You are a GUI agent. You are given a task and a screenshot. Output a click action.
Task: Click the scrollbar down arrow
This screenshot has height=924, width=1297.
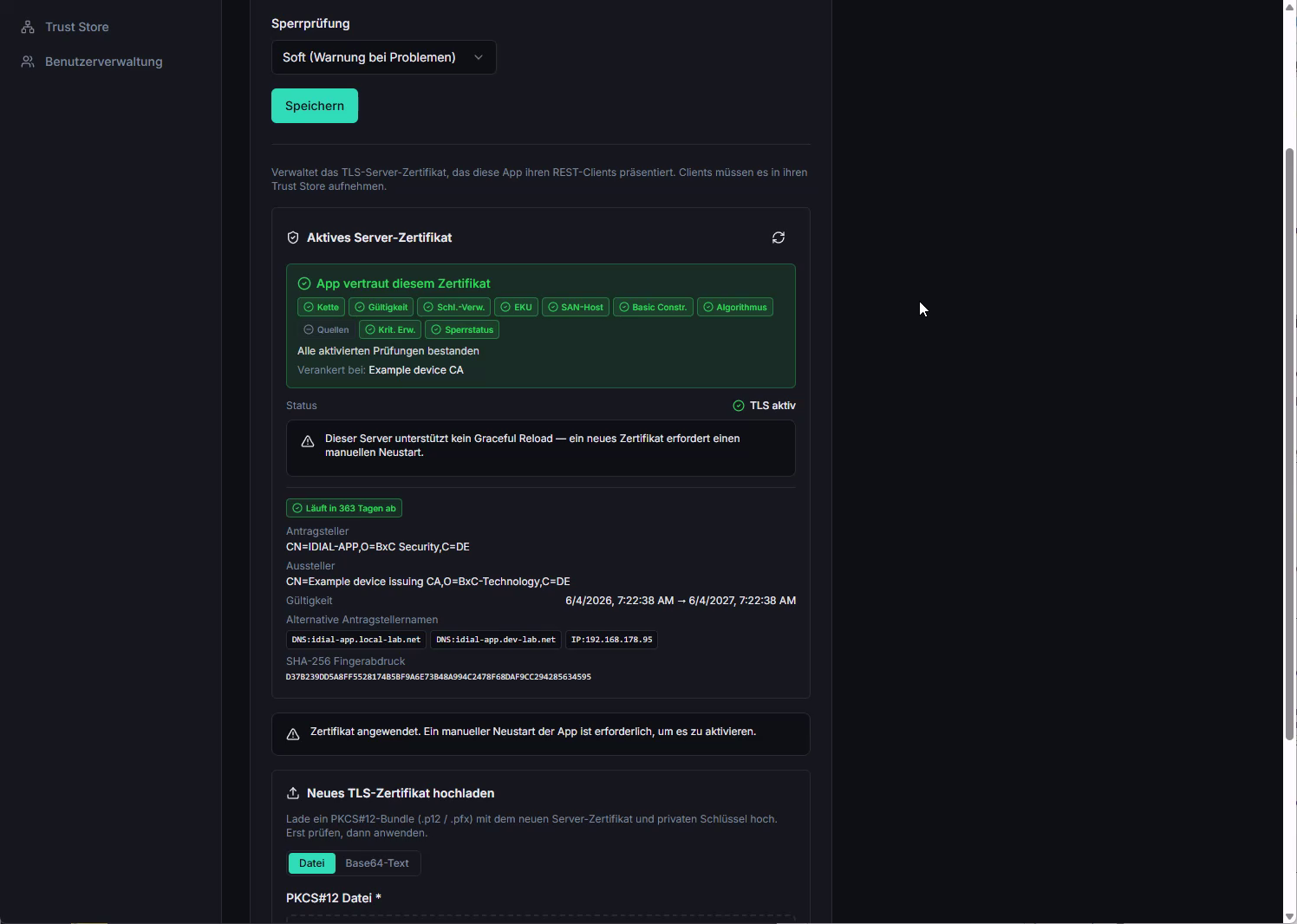coord(1290,917)
